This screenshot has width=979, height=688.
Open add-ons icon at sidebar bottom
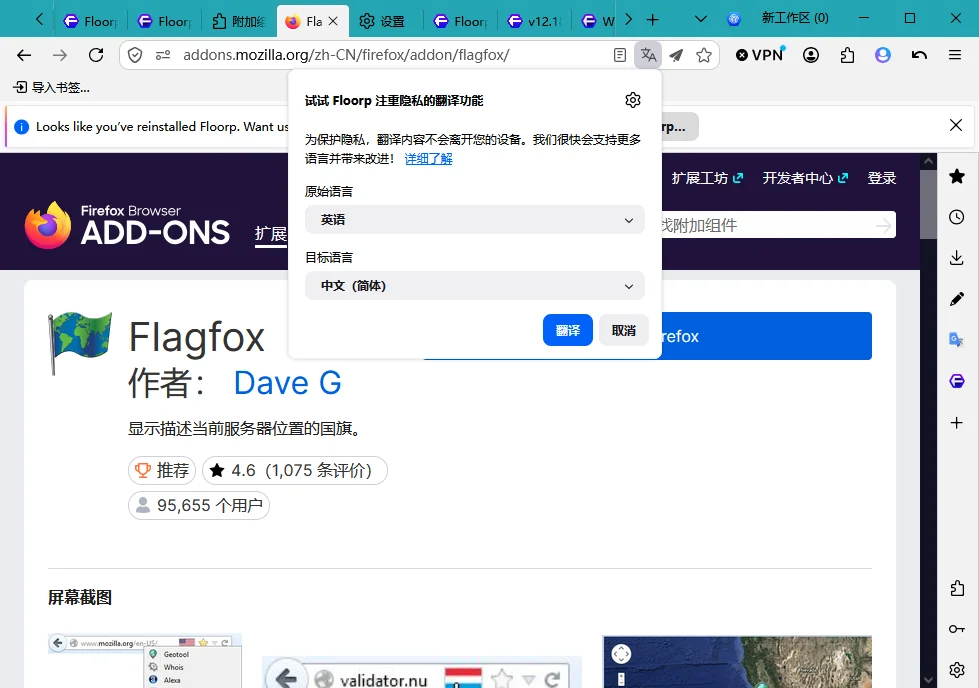(x=957, y=588)
